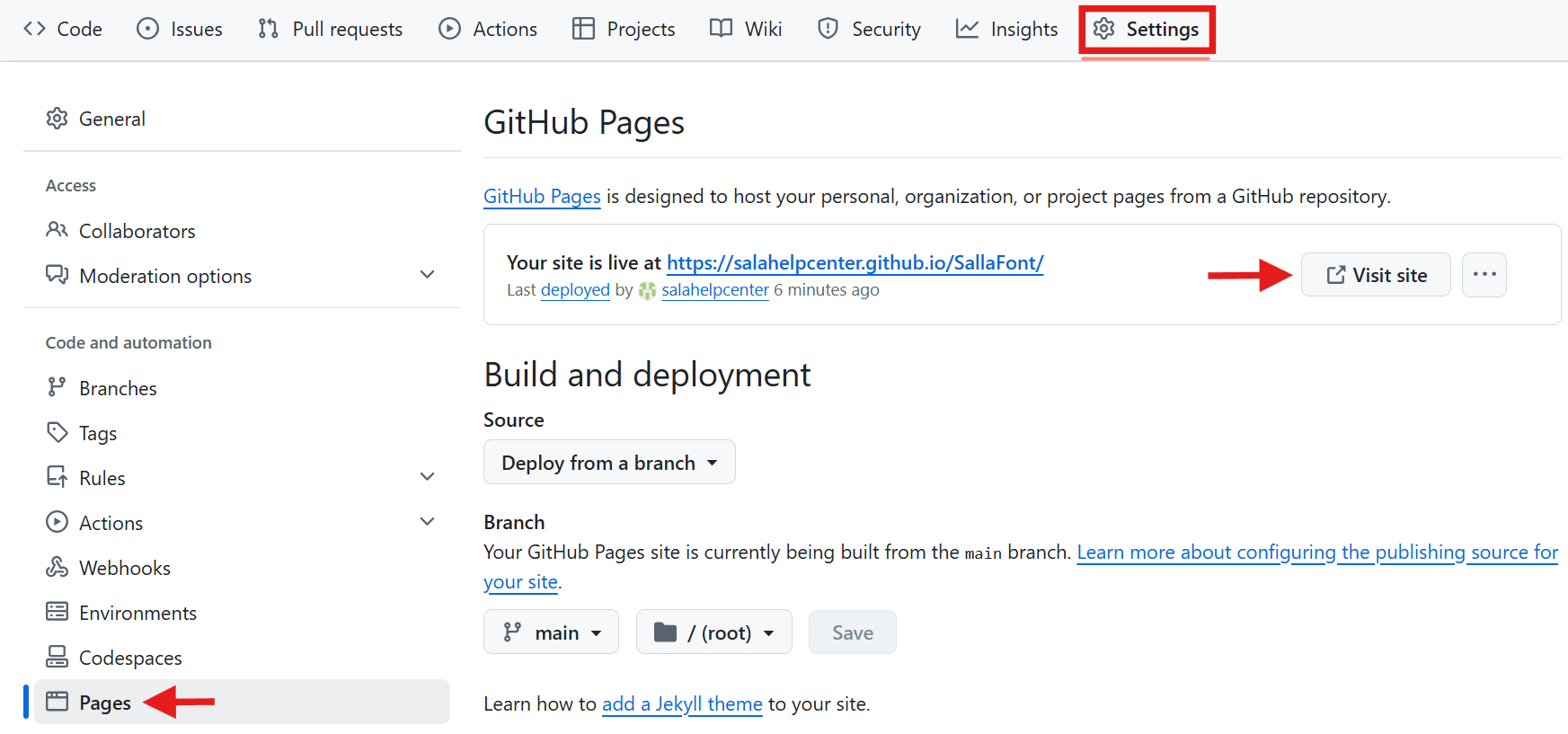Select the Settings tab
1568x734 pixels.
click(1147, 29)
